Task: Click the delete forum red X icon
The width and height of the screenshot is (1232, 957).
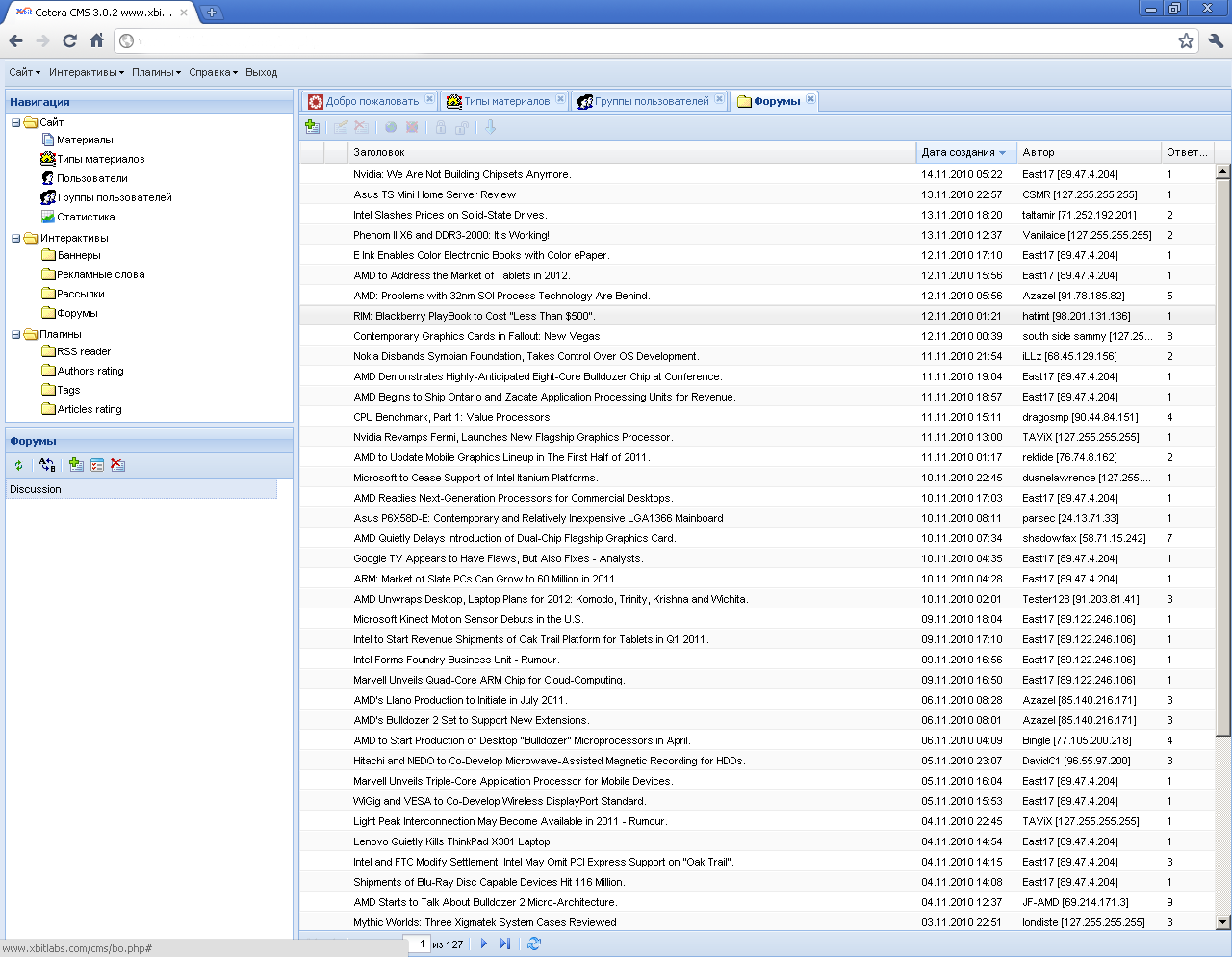Action: pos(117,465)
